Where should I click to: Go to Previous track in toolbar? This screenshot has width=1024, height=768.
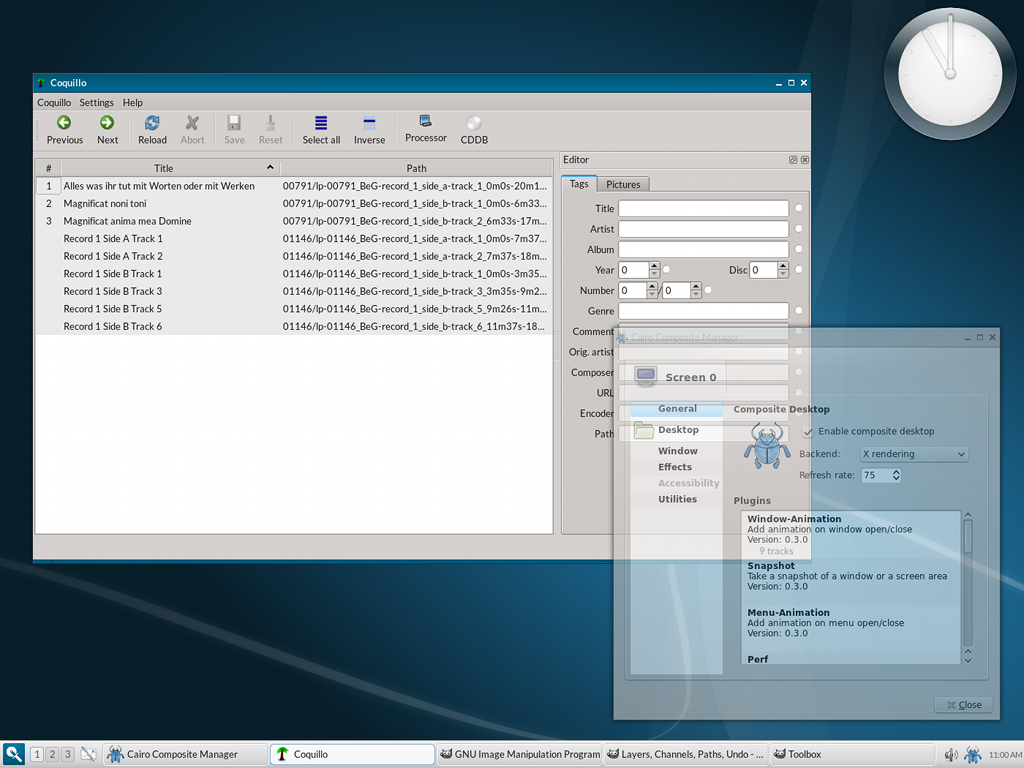(x=64, y=129)
